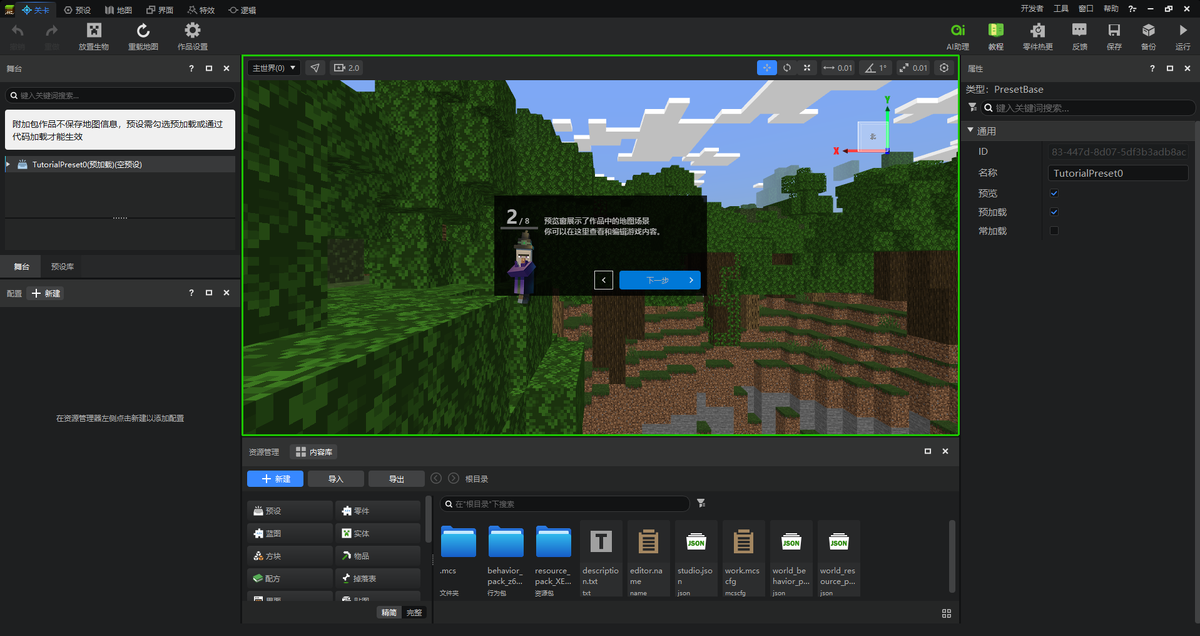This screenshot has width=1200, height=636.
Task: Click the 备份 backup icon
Action: (x=1149, y=31)
